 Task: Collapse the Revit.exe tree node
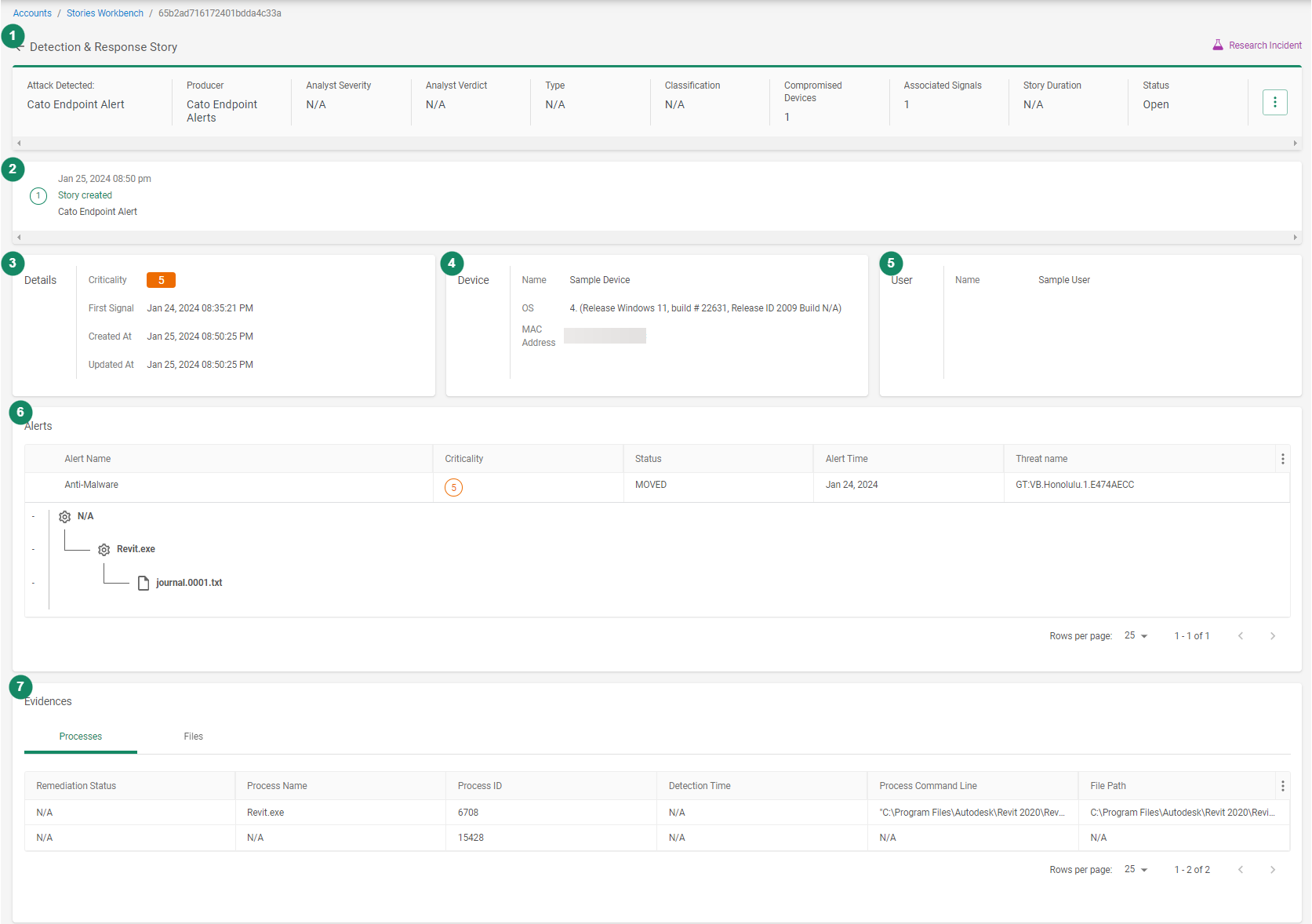33,550
